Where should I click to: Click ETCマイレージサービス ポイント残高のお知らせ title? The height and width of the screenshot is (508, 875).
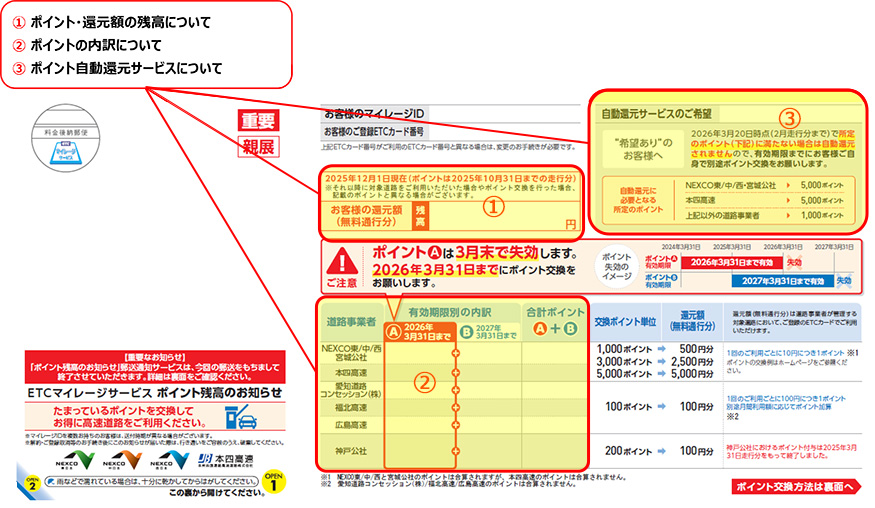tap(155, 393)
